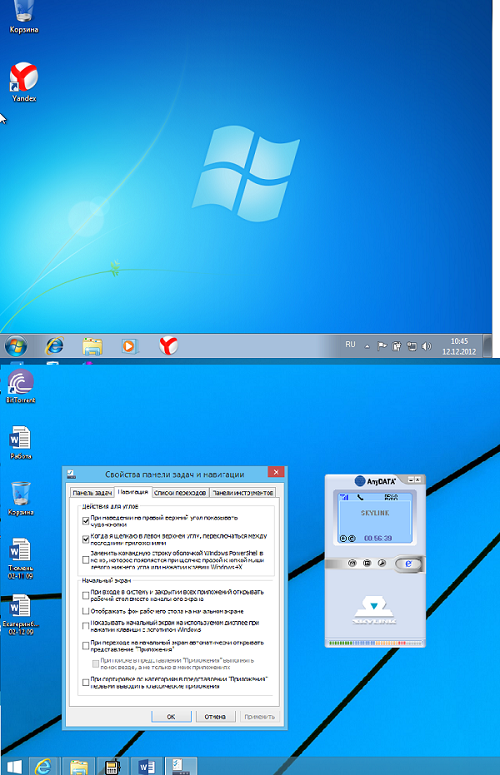Click the Отмена button

pos(215,716)
